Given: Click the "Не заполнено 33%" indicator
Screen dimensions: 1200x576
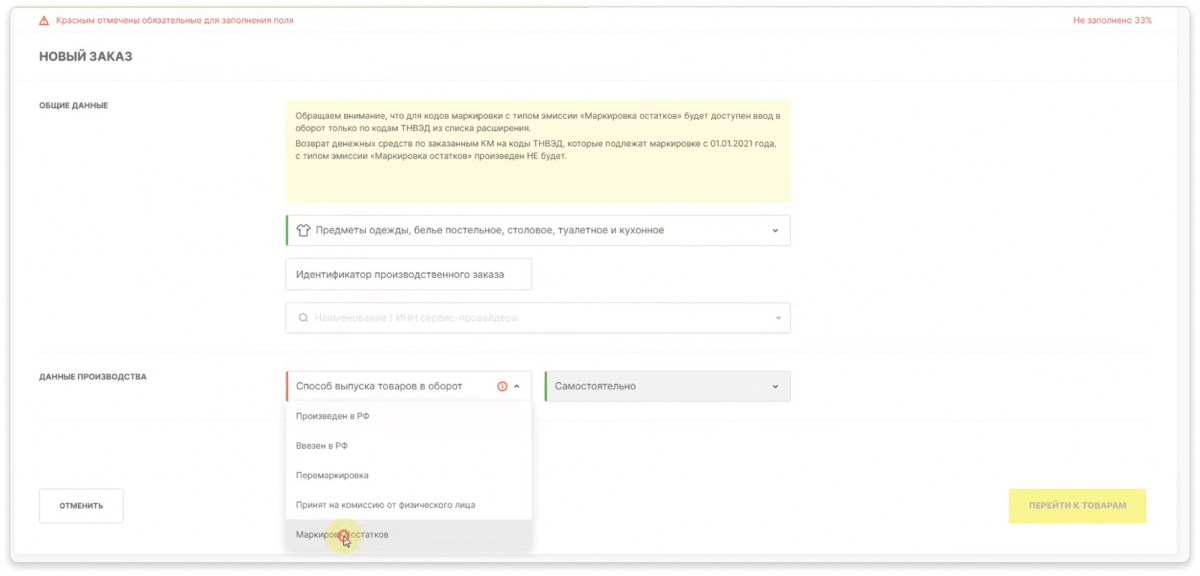Looking at the screenshot, I should pyautogui.click(x=1112, y=20).
